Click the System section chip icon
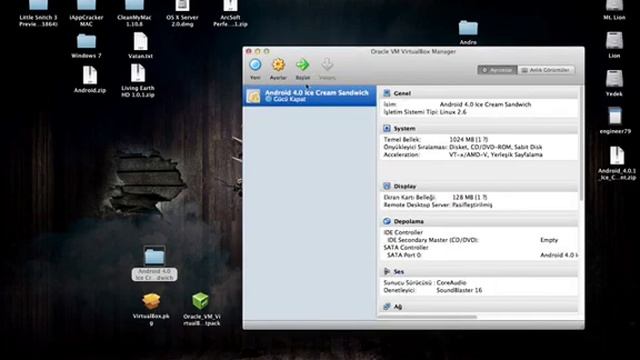 pyautogui.click(x=387, y=128)
